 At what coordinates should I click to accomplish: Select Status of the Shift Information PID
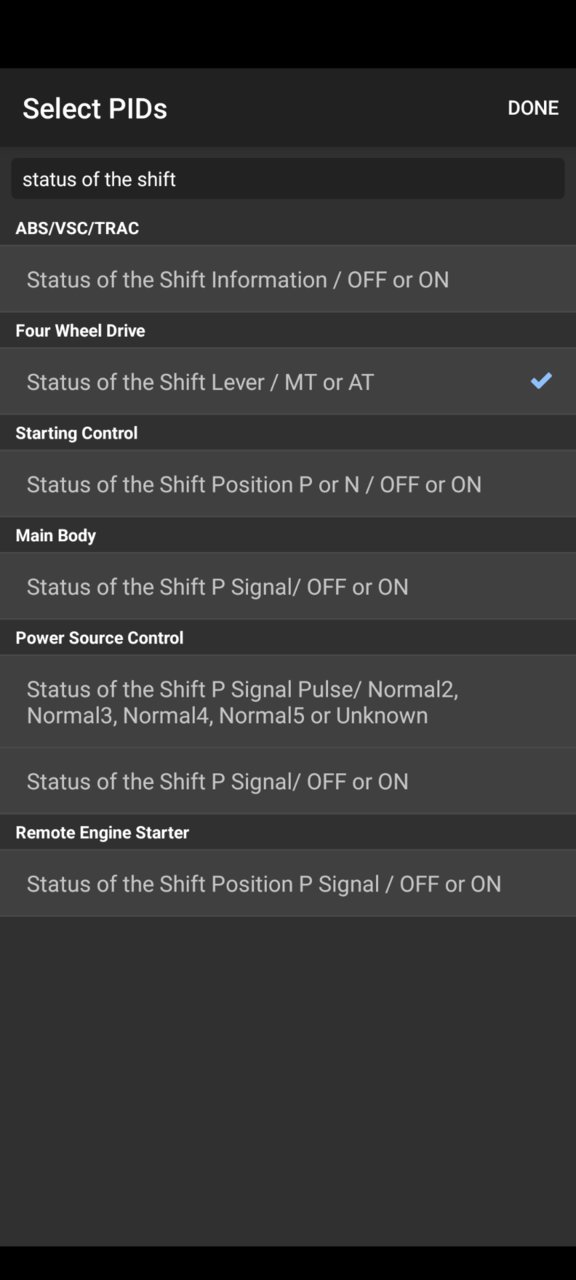[x=288, y=279]
